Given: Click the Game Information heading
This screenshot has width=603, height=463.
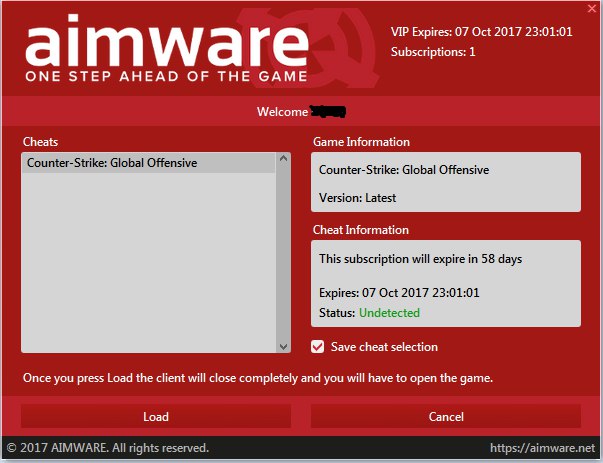Looking at the screenshot, I should [361, 142].
